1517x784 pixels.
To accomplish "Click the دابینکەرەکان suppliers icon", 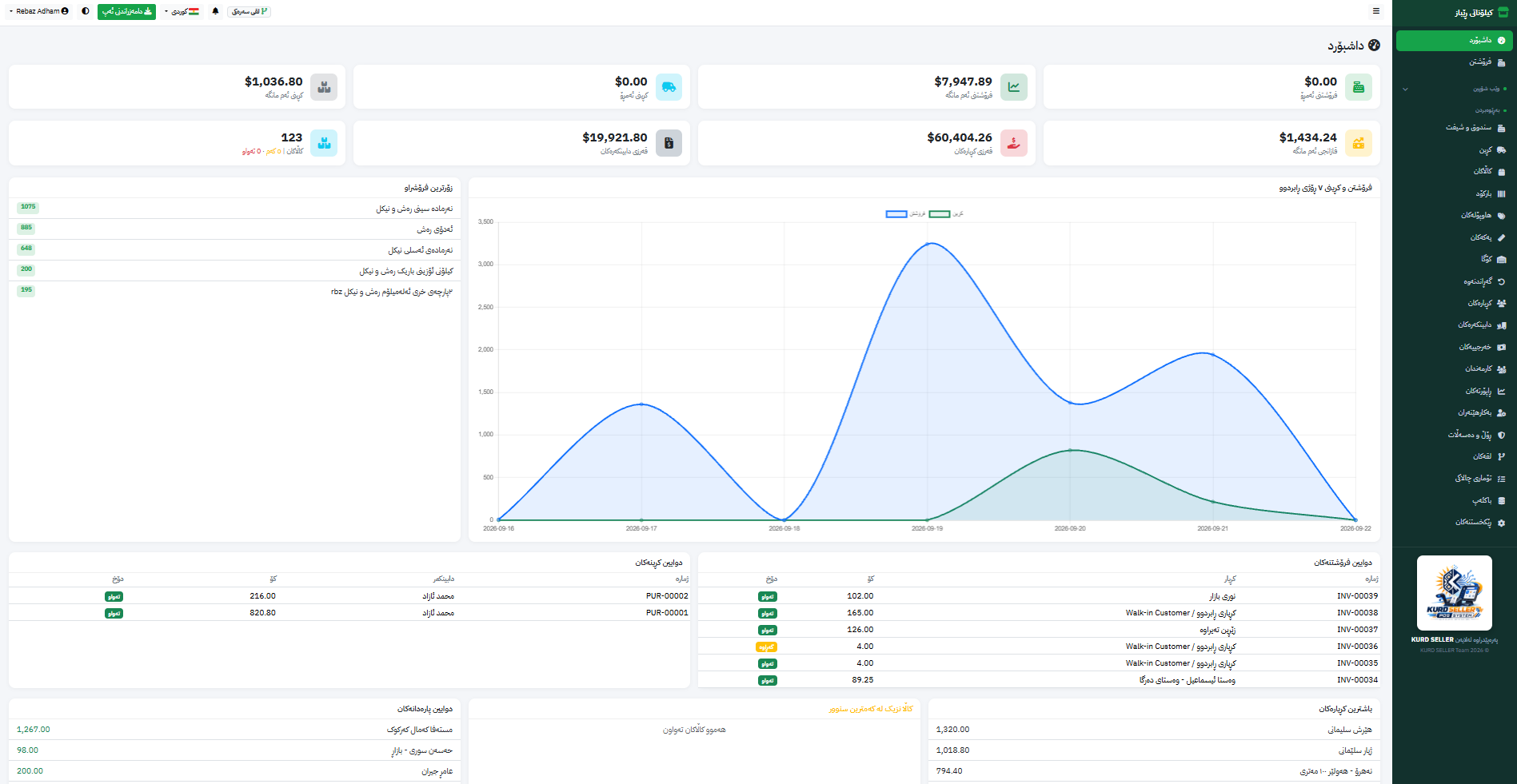I will (1501, 324).
